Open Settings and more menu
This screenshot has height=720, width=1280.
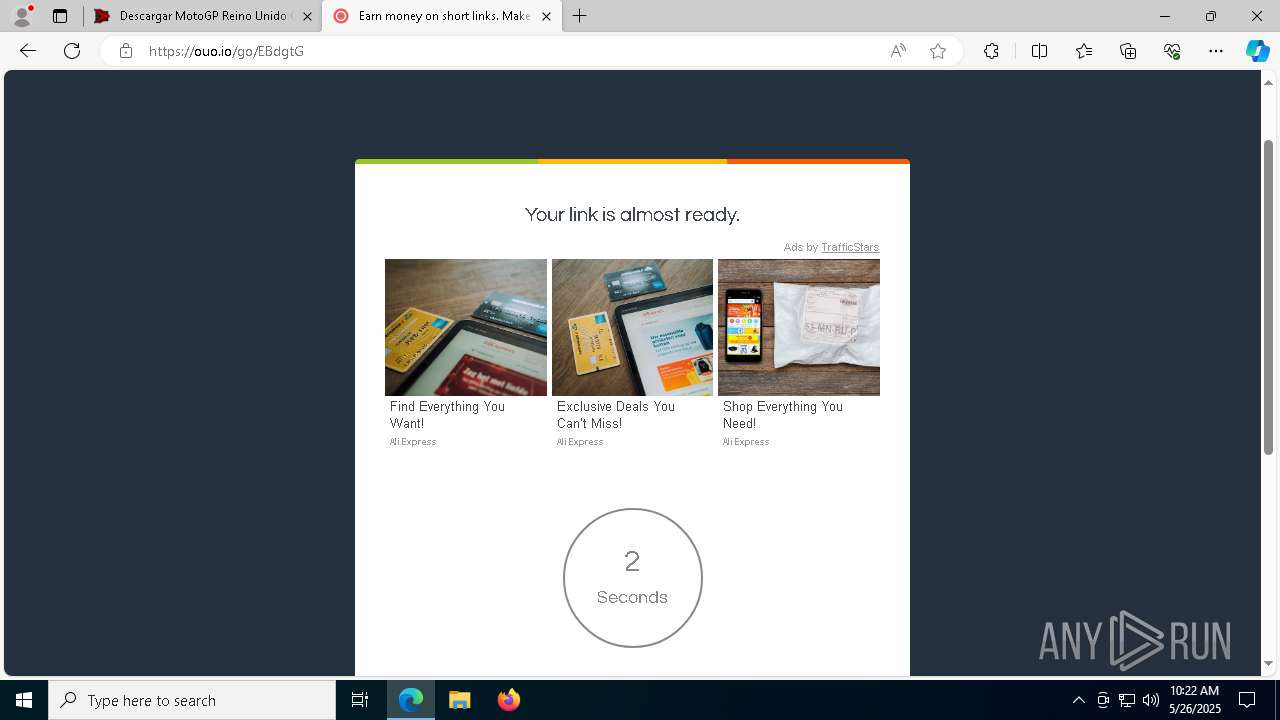point(1216,51)
